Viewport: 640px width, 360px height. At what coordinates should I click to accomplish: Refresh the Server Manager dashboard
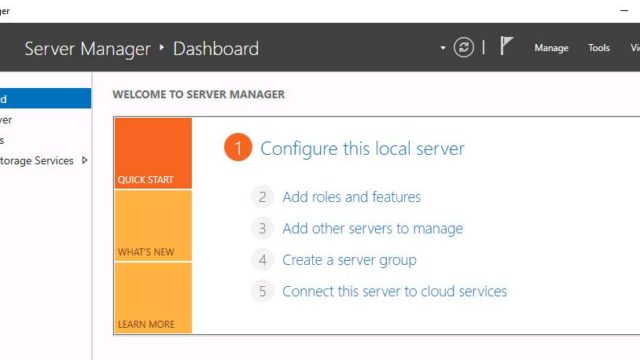pyautogui.click(x=464, y=47)
